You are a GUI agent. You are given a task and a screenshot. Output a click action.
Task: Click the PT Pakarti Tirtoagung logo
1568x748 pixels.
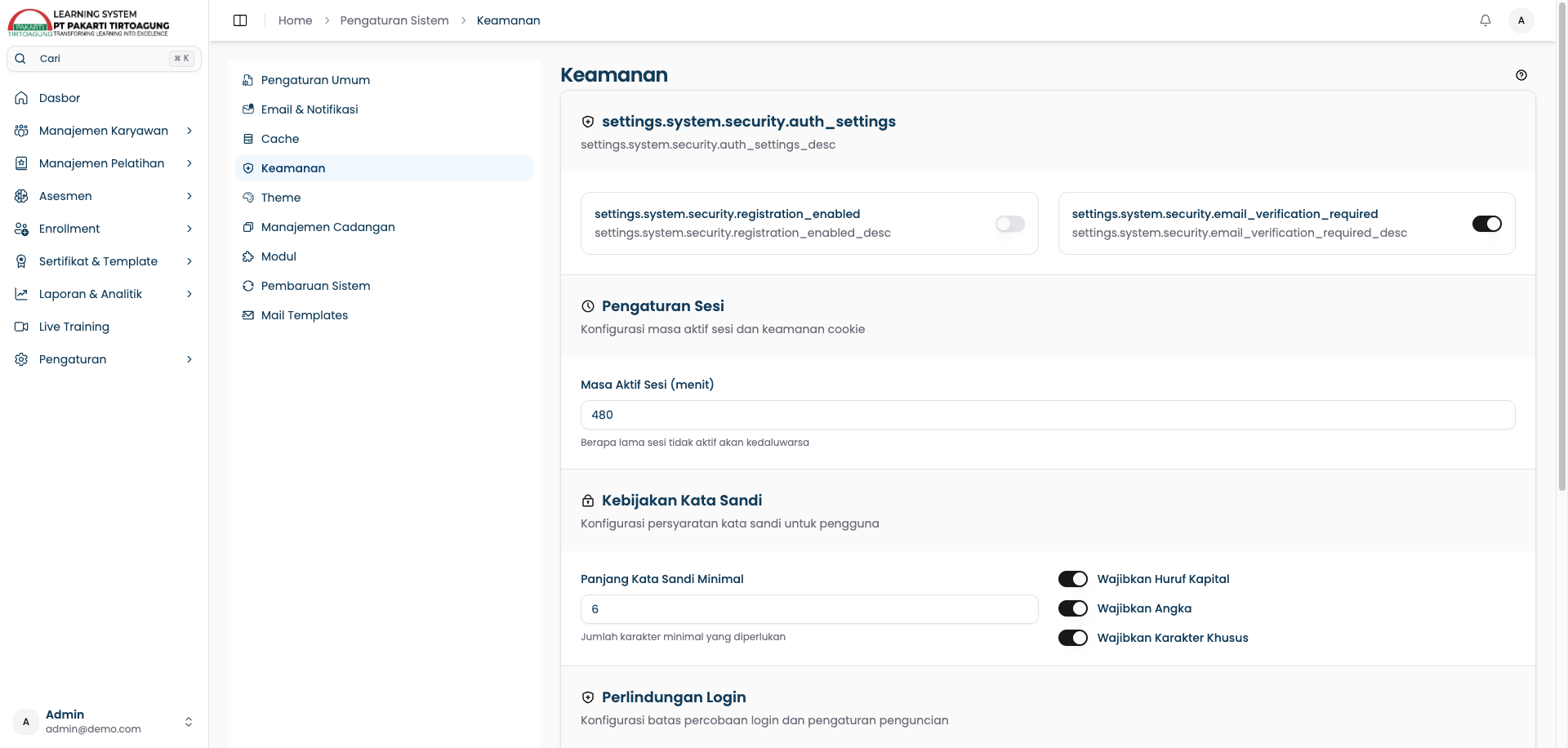tap(88, 23)
